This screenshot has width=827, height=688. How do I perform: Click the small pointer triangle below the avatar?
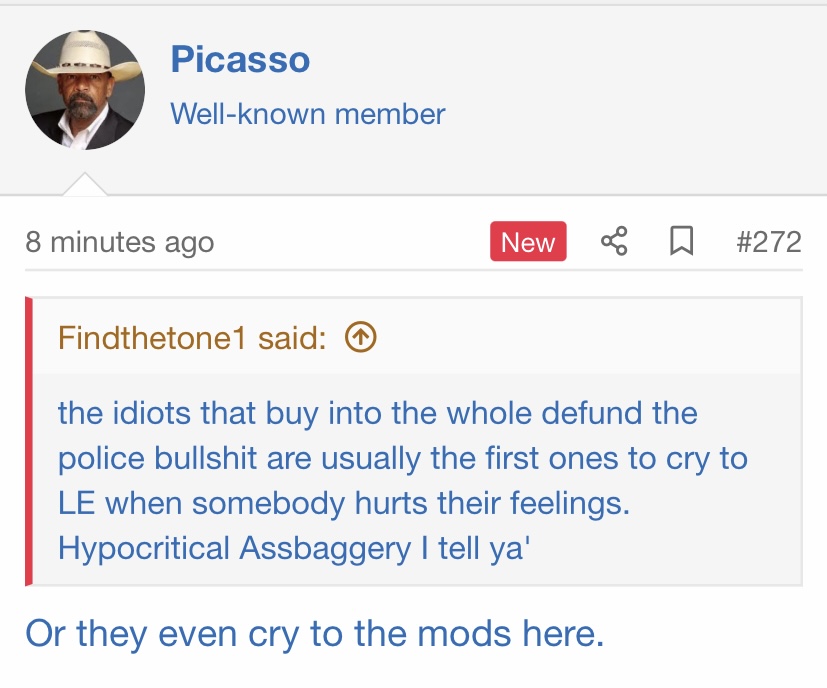coord(85,184)
